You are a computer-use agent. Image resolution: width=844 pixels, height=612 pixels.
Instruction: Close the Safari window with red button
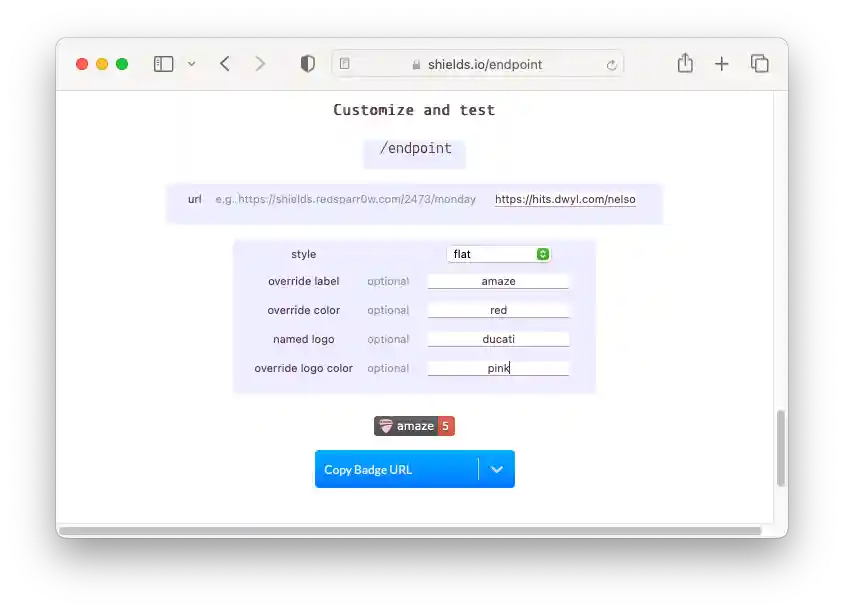click(82, 64)
